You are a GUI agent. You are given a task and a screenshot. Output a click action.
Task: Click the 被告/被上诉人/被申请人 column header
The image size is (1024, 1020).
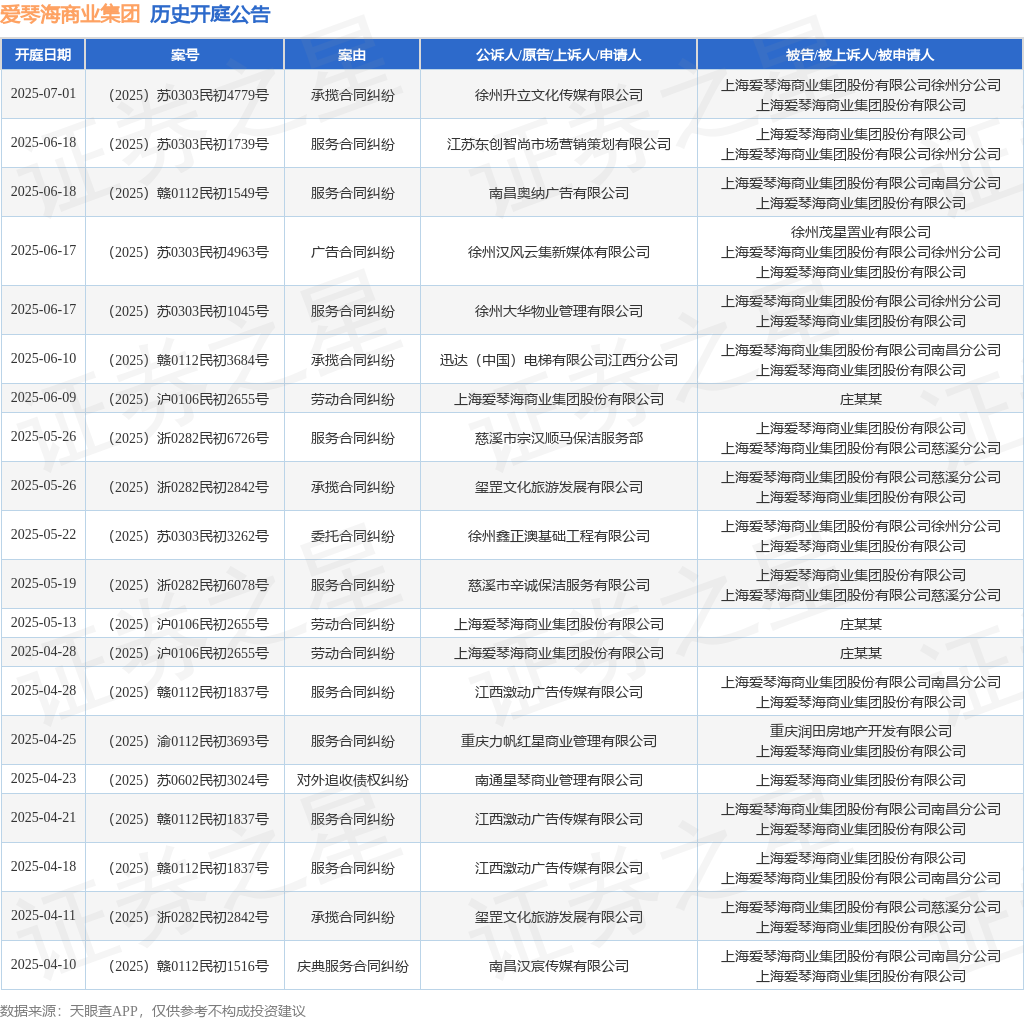860,55
